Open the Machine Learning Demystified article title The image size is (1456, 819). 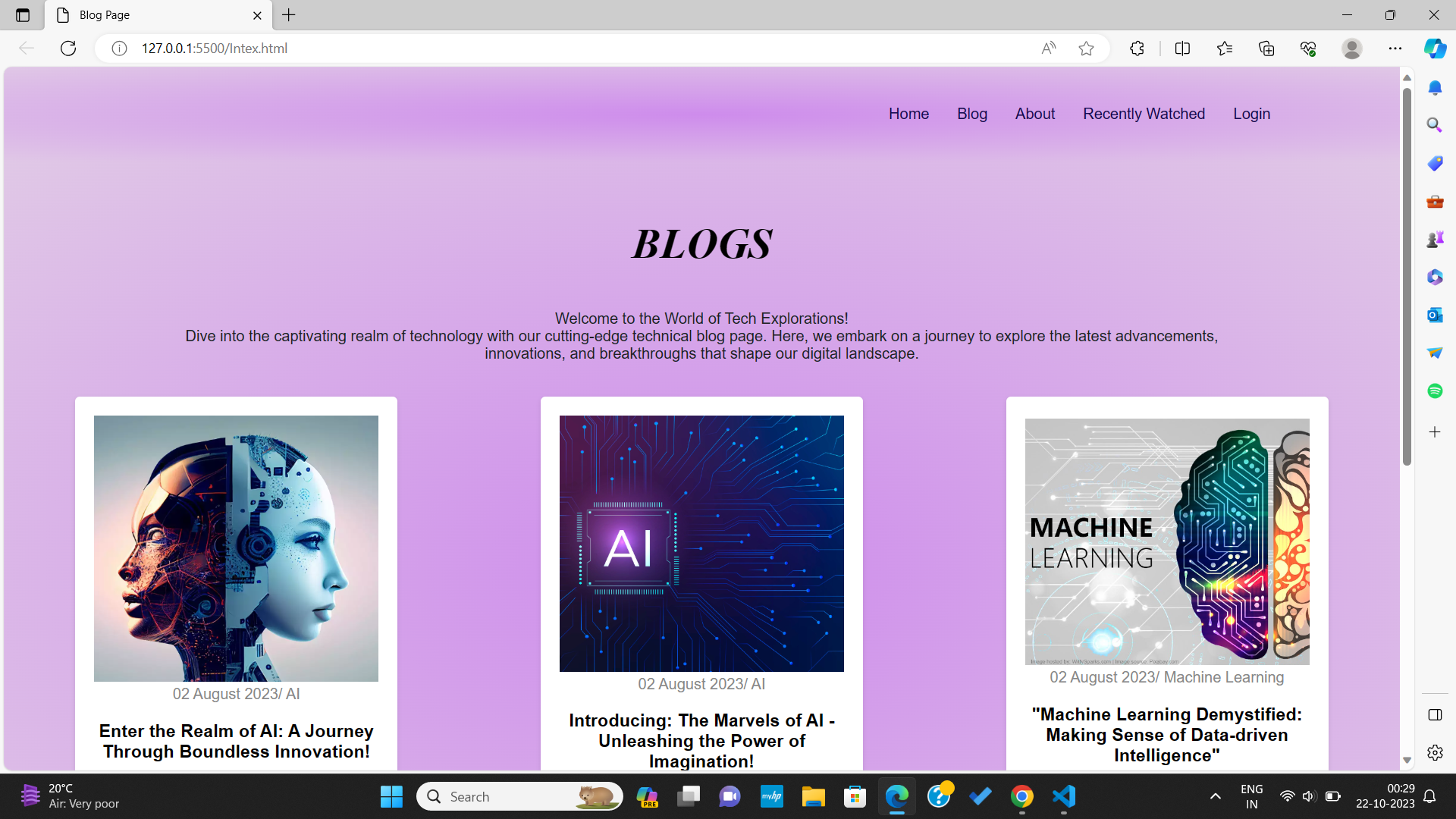(x=1166, y=734)
